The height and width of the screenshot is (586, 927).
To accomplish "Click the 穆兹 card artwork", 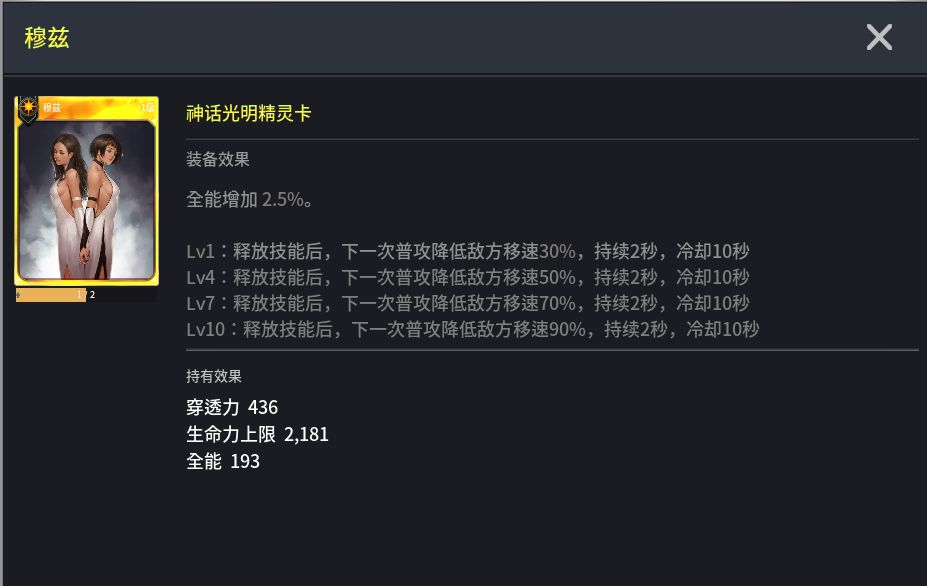I will coord(86,200).
